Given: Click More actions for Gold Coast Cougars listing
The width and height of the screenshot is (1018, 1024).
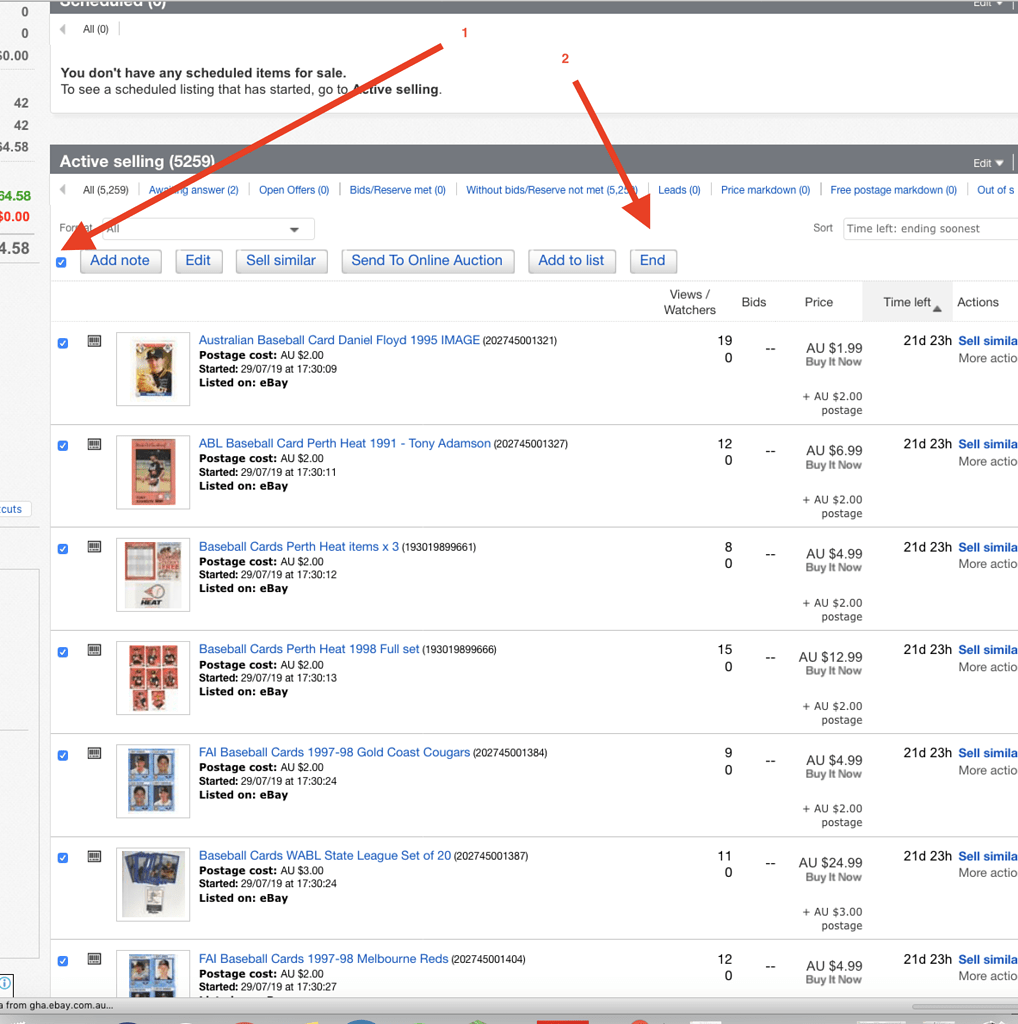Looking at the screenshot, I should point(988,771).
